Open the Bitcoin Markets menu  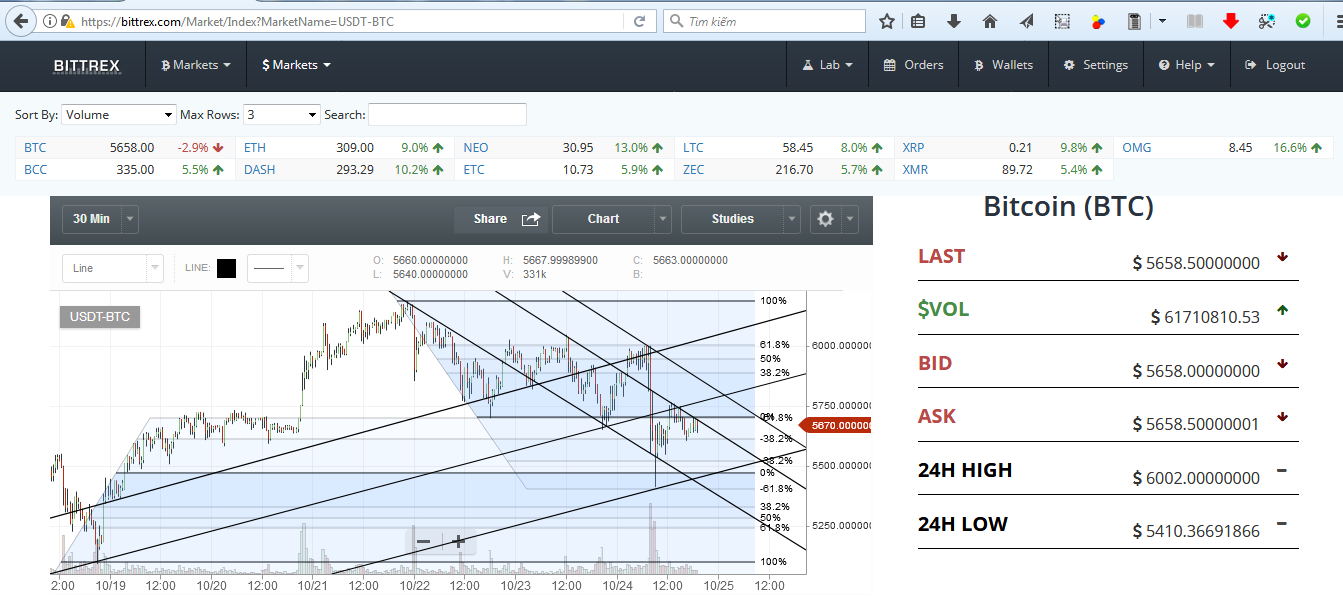[196, 65]
